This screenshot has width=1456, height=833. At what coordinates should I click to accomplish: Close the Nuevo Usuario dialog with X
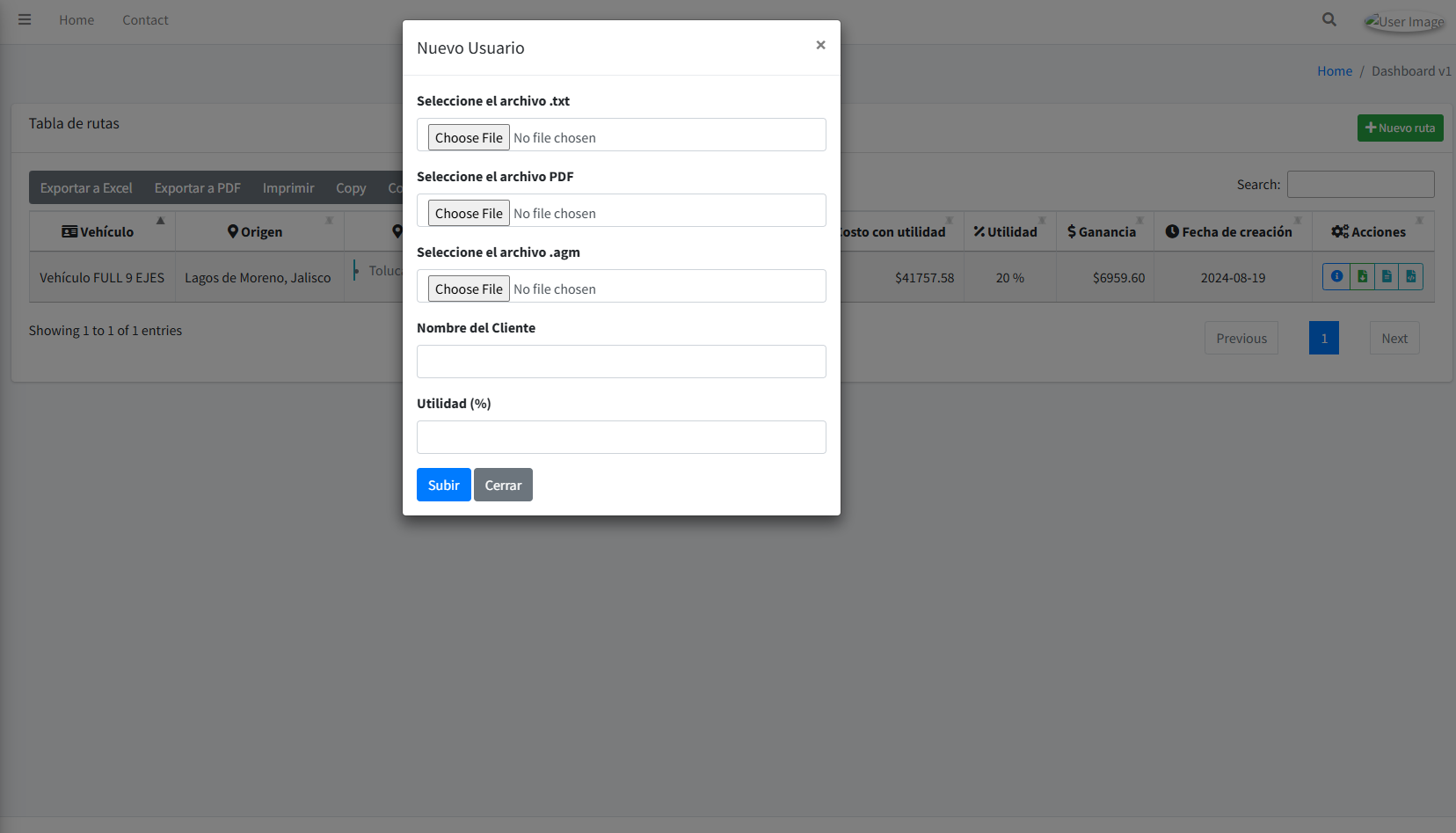(820, 45)
